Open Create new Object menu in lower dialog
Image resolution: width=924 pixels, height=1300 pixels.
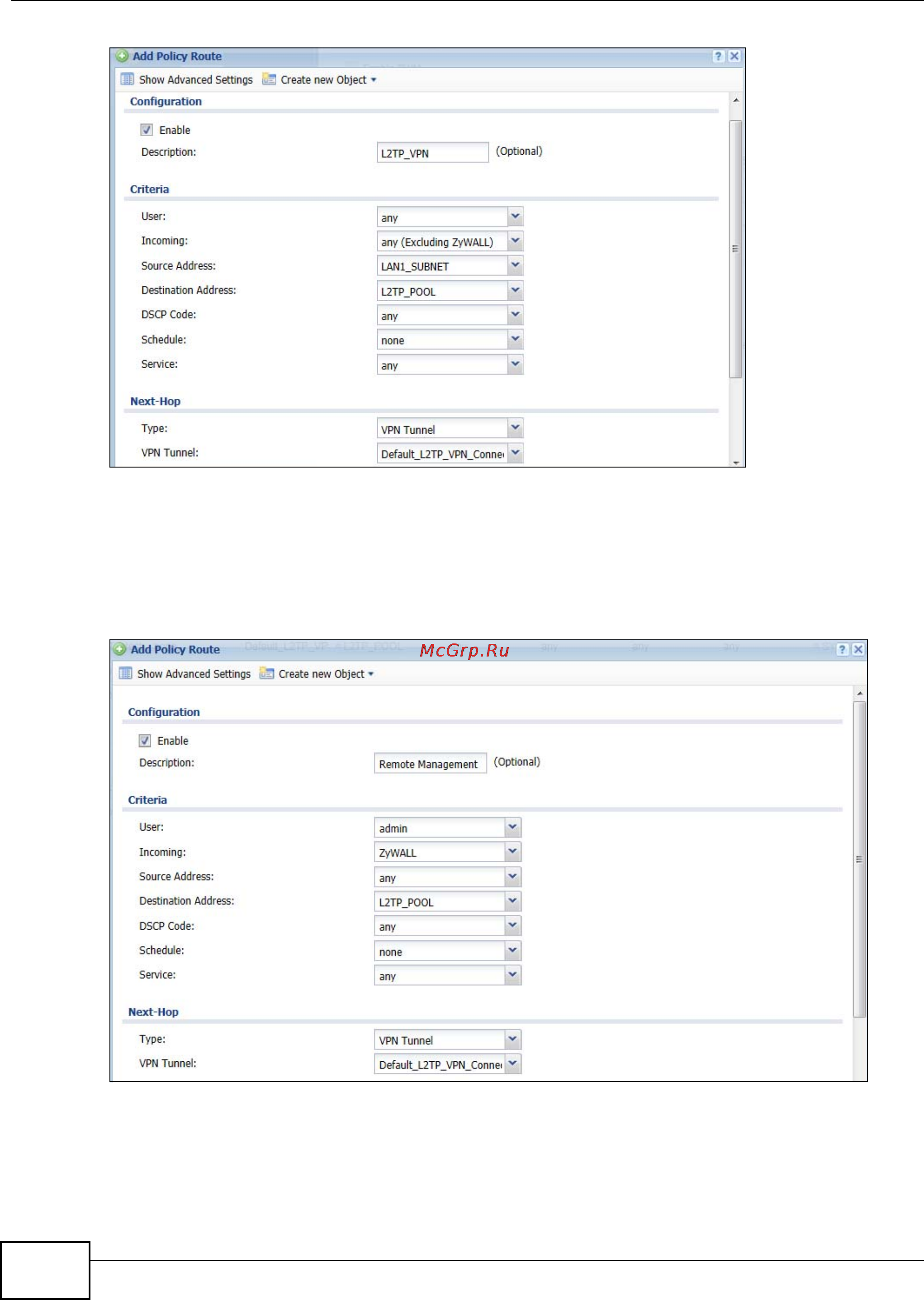[x=317, y=673]
